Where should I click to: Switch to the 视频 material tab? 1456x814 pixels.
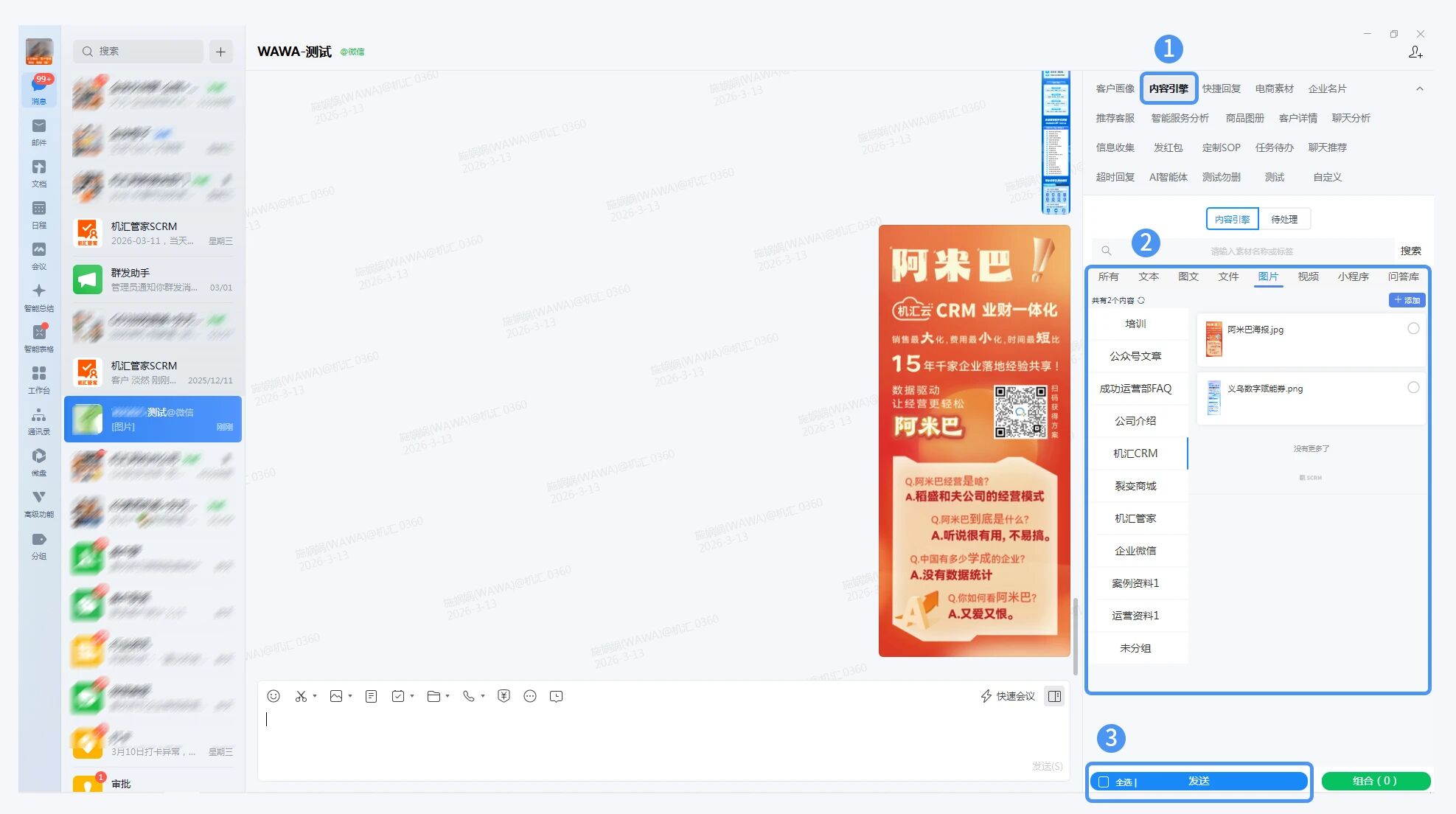[x=1308, y=276]
